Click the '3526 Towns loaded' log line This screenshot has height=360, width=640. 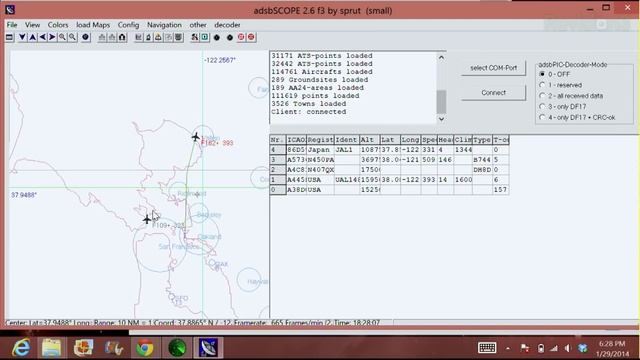click(x=309, y=104)
